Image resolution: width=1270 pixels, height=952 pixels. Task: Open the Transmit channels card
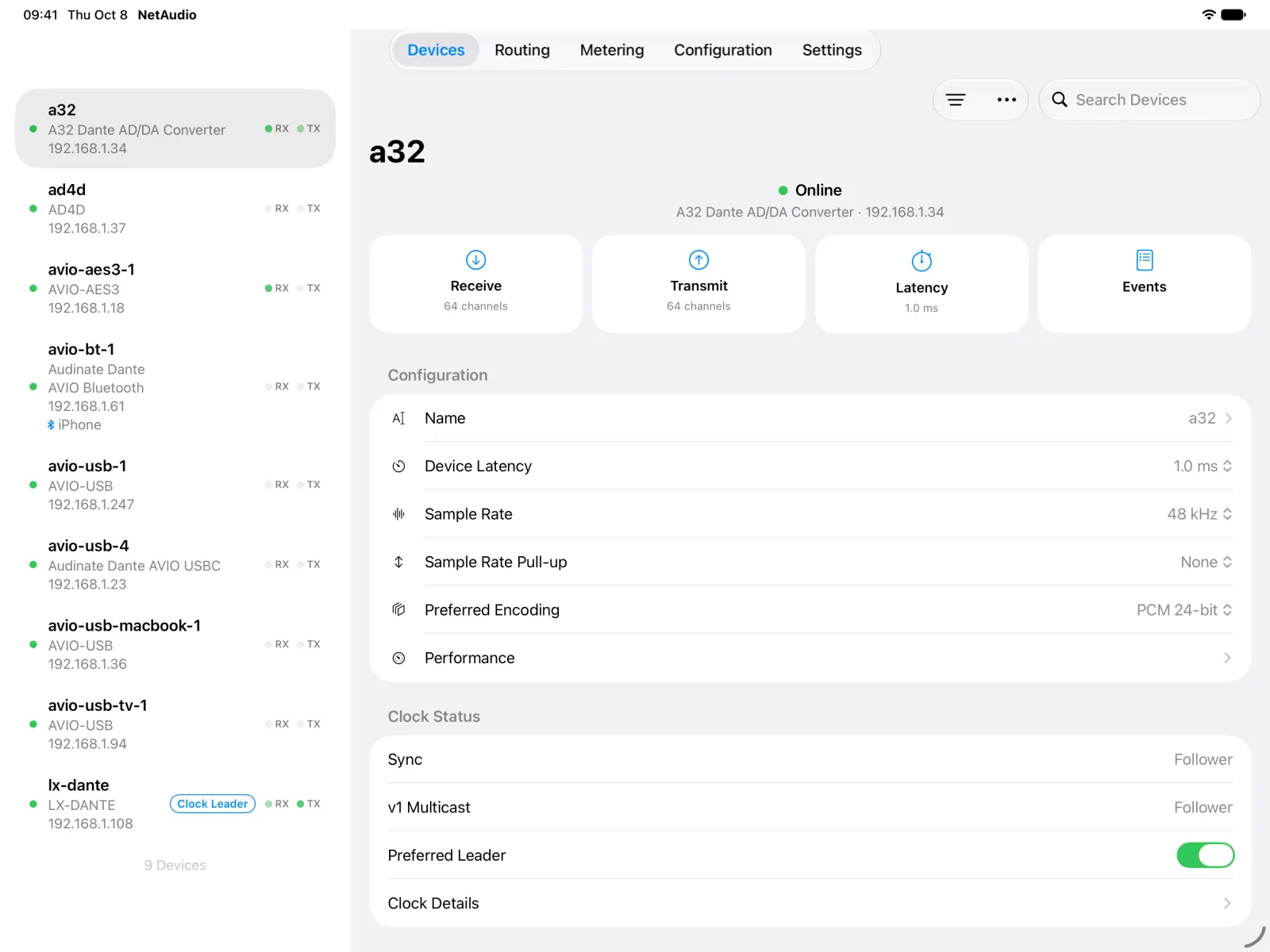click(x=698, y=284)
